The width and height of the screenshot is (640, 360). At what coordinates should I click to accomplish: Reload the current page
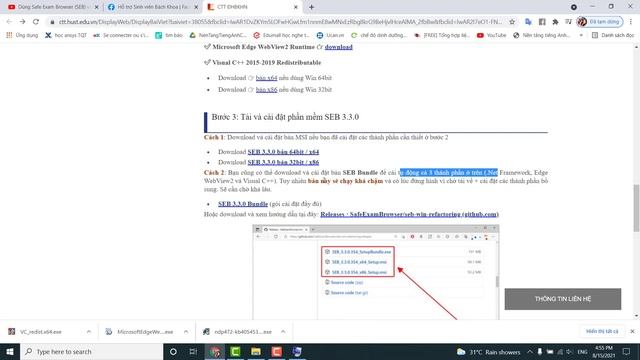coord(36,22)
